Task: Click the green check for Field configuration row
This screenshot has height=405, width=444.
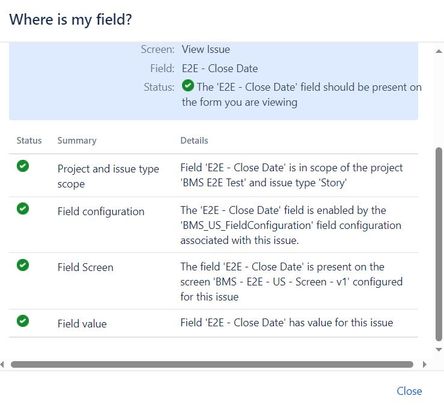Action: click(x=23, y=209)
